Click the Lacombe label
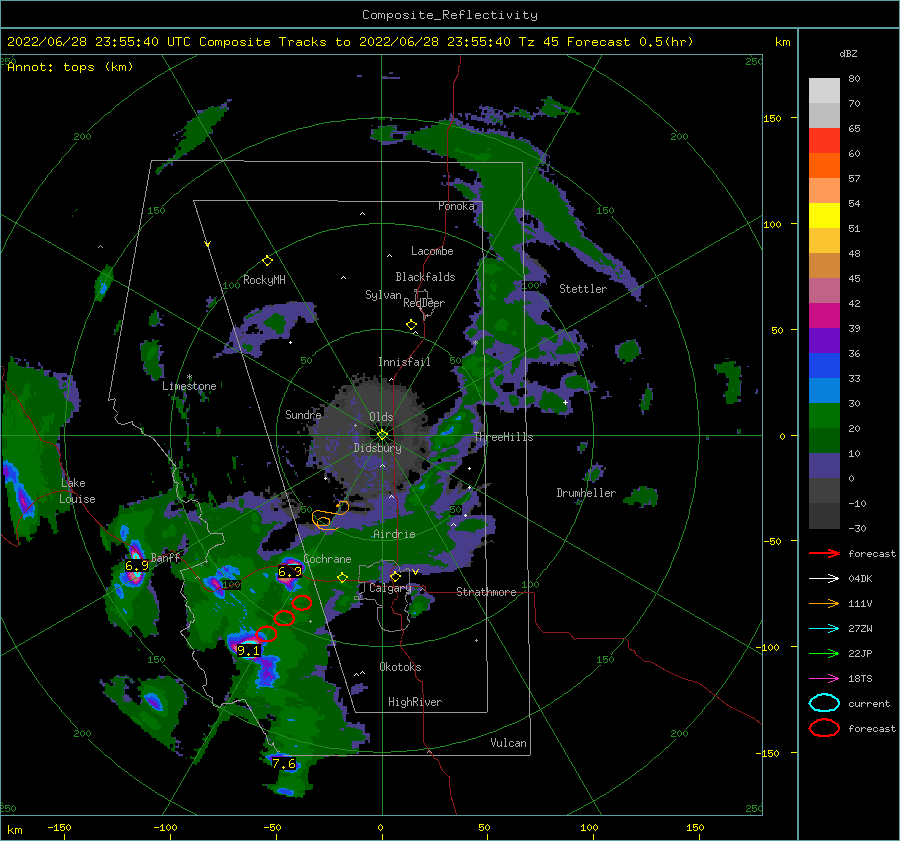This screenshot has width=900, height=841. pos(432,251)
